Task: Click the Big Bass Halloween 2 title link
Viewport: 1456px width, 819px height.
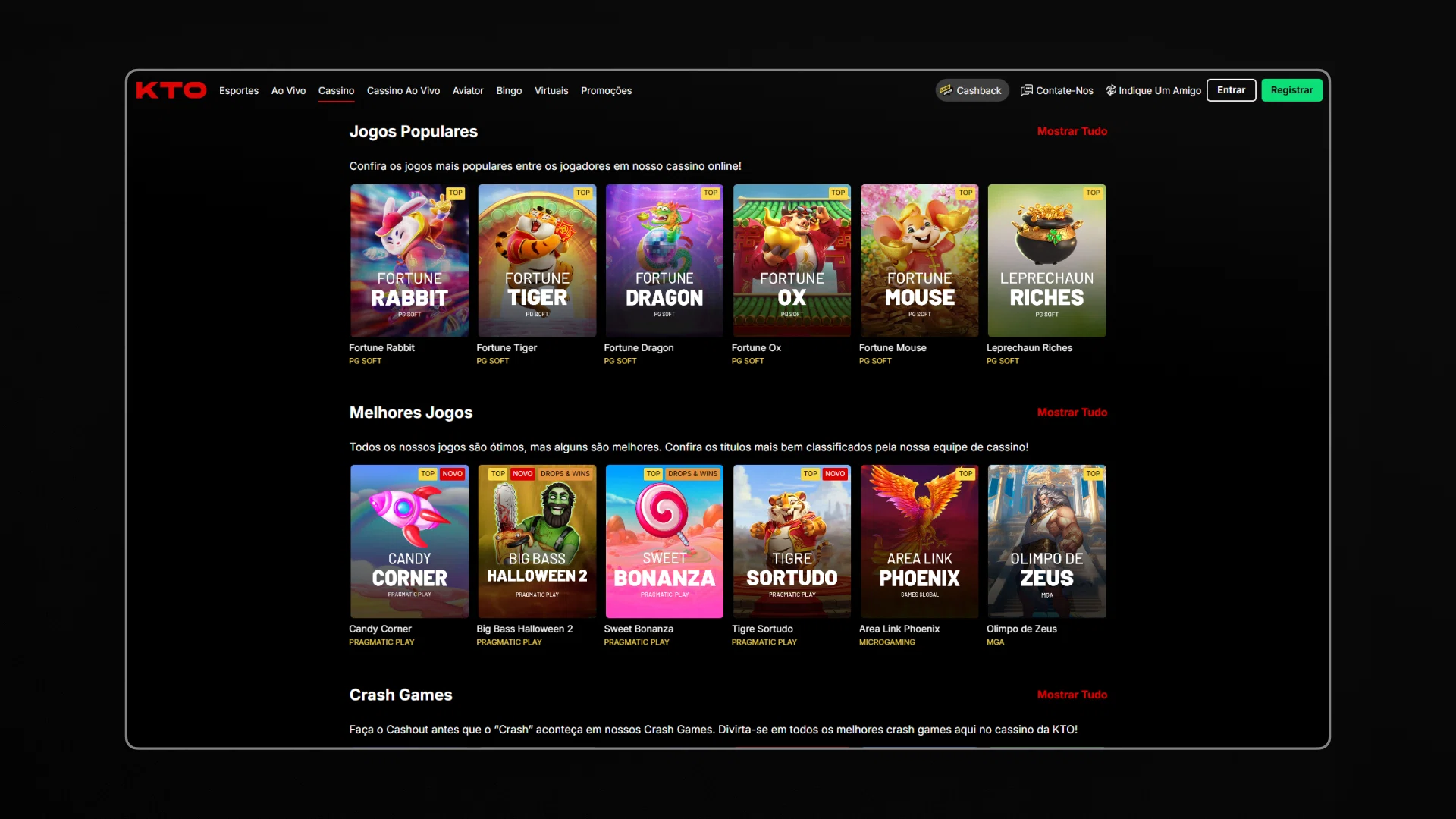Action: click(524, 629)
